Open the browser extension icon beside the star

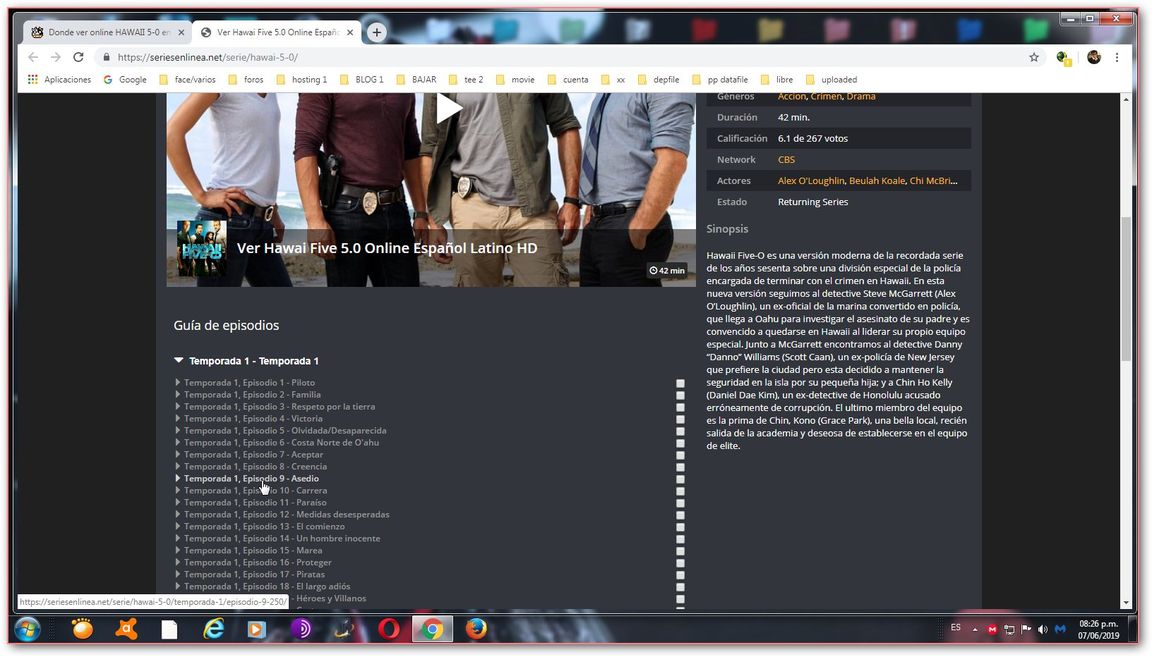pos(1063,57)
